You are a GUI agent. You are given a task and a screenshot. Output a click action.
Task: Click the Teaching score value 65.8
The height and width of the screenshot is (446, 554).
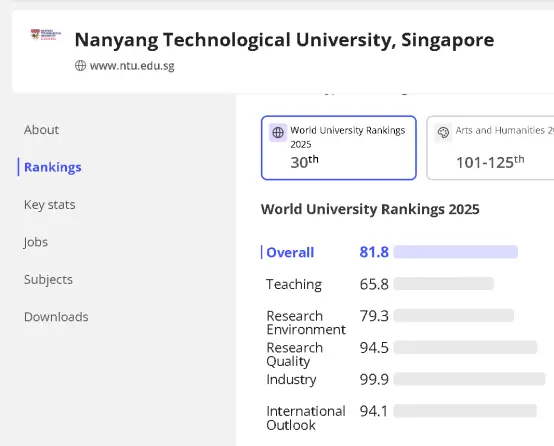pyautogui.click(x=374, y=284)
